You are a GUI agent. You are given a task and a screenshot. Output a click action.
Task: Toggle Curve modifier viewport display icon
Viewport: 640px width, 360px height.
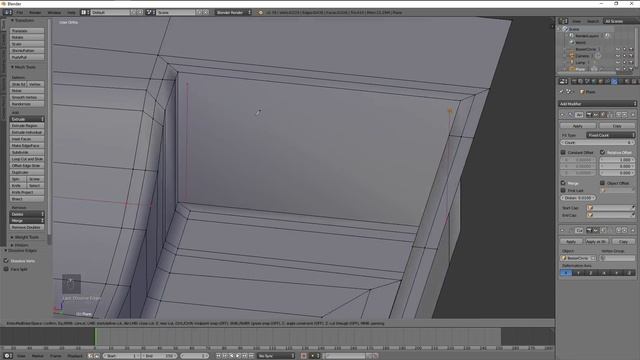click(x=596, y=231)
